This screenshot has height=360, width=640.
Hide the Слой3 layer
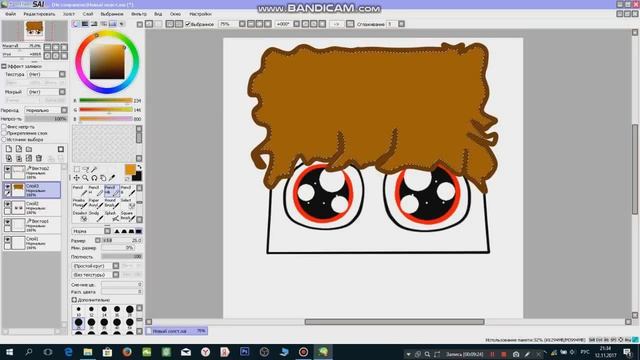7,186
